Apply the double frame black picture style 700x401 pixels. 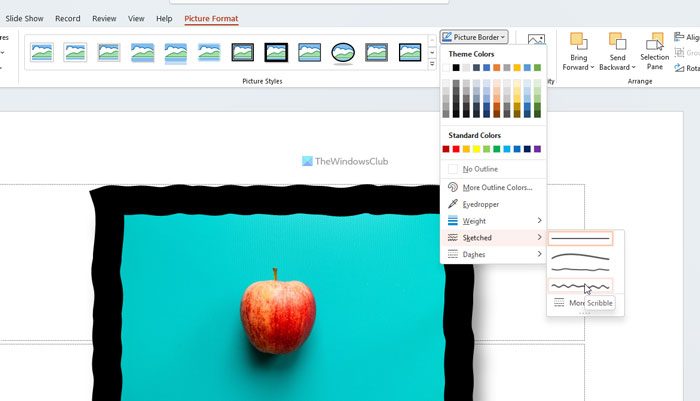tap(242, 52)
